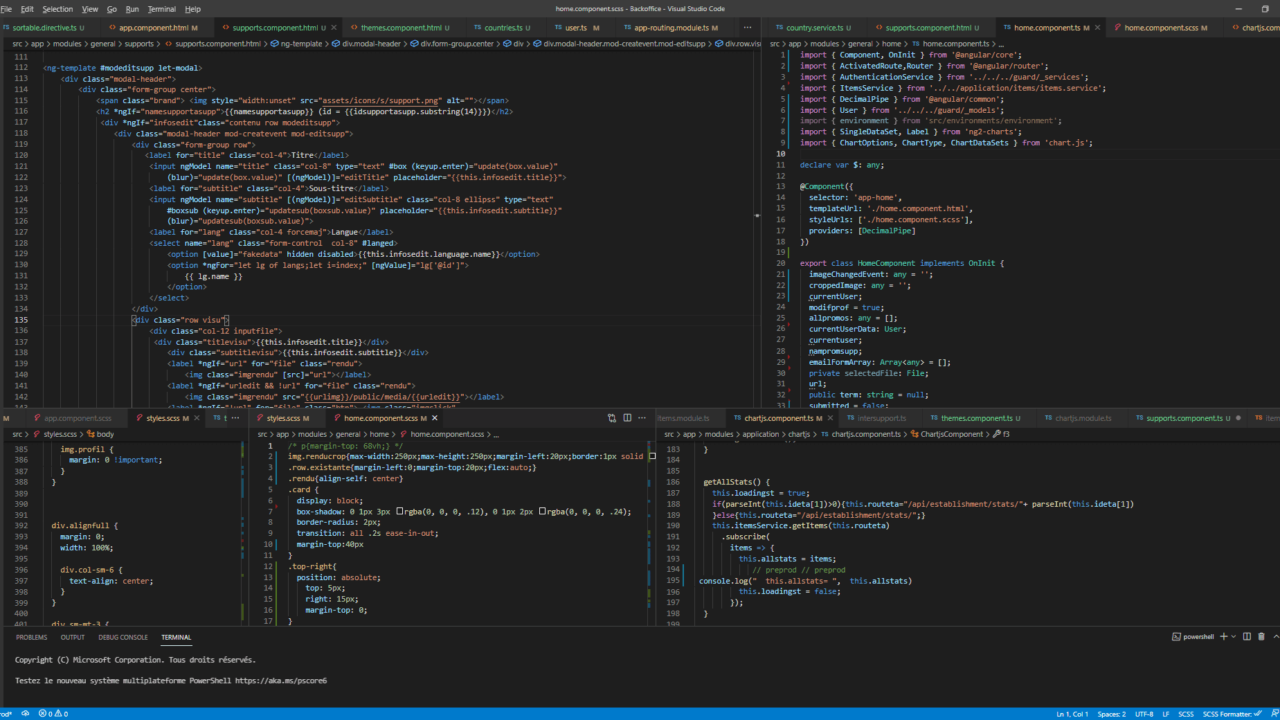Switch to the chartjs.component.ts tab

point(781,418)
